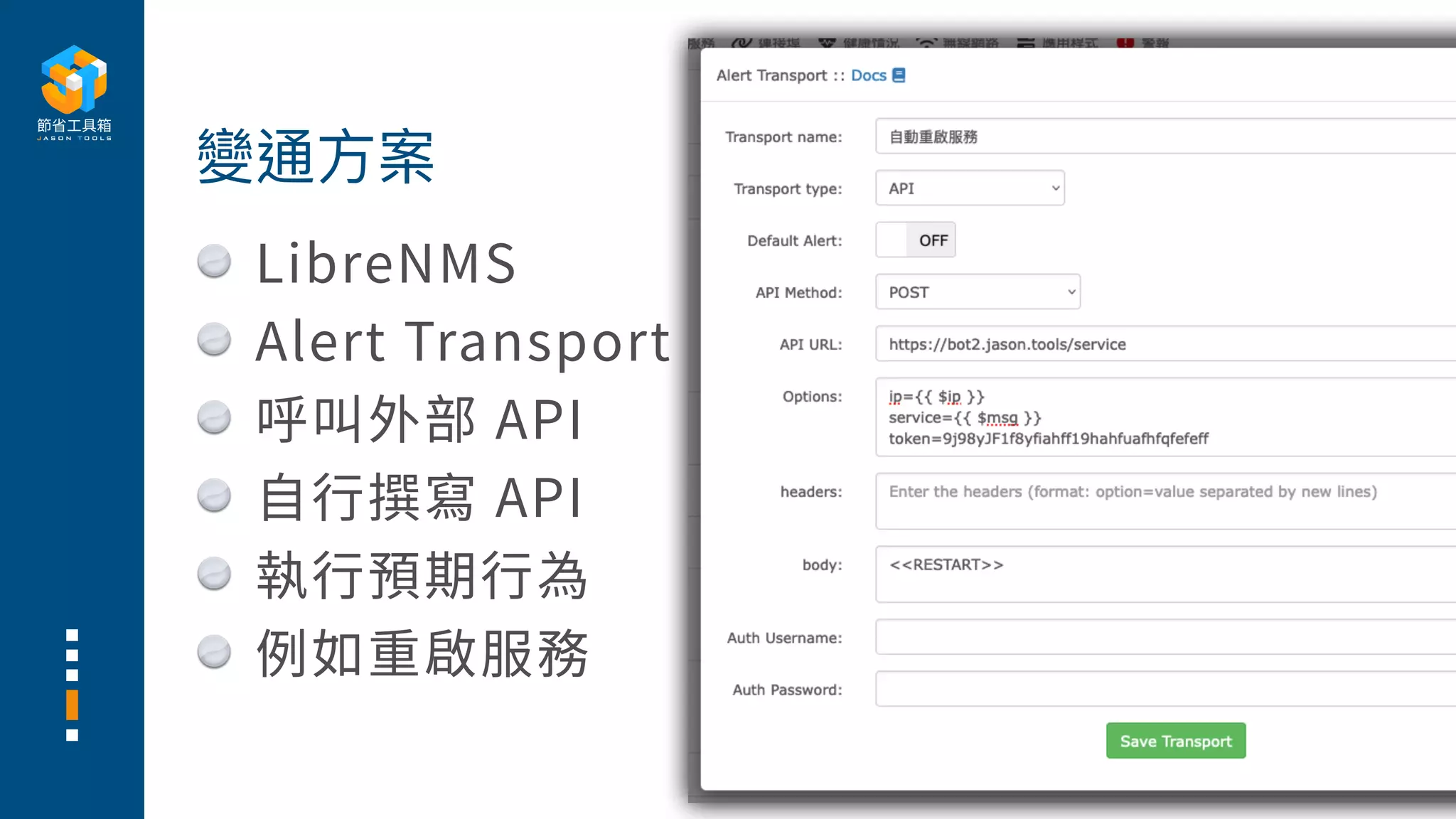
Task: Click the '呼叫外部 API' bullet text
Action: point(419,419)
